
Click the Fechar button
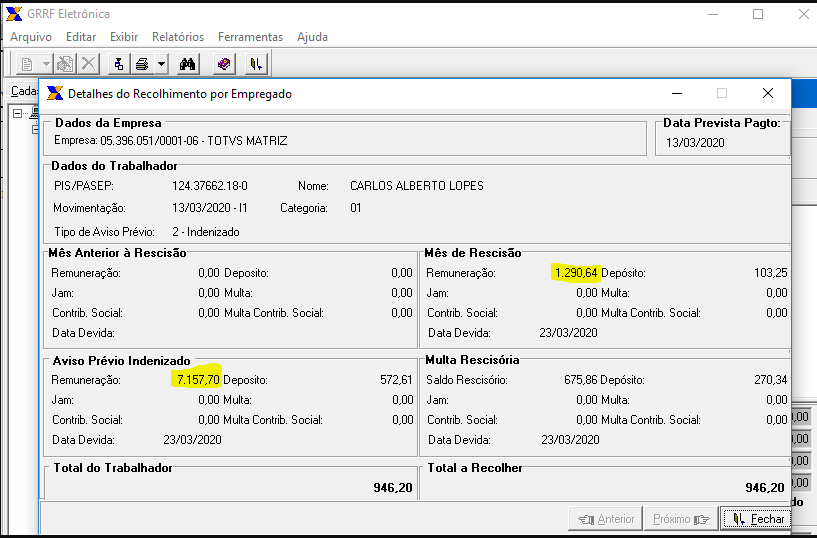click(x=757, y=519)
